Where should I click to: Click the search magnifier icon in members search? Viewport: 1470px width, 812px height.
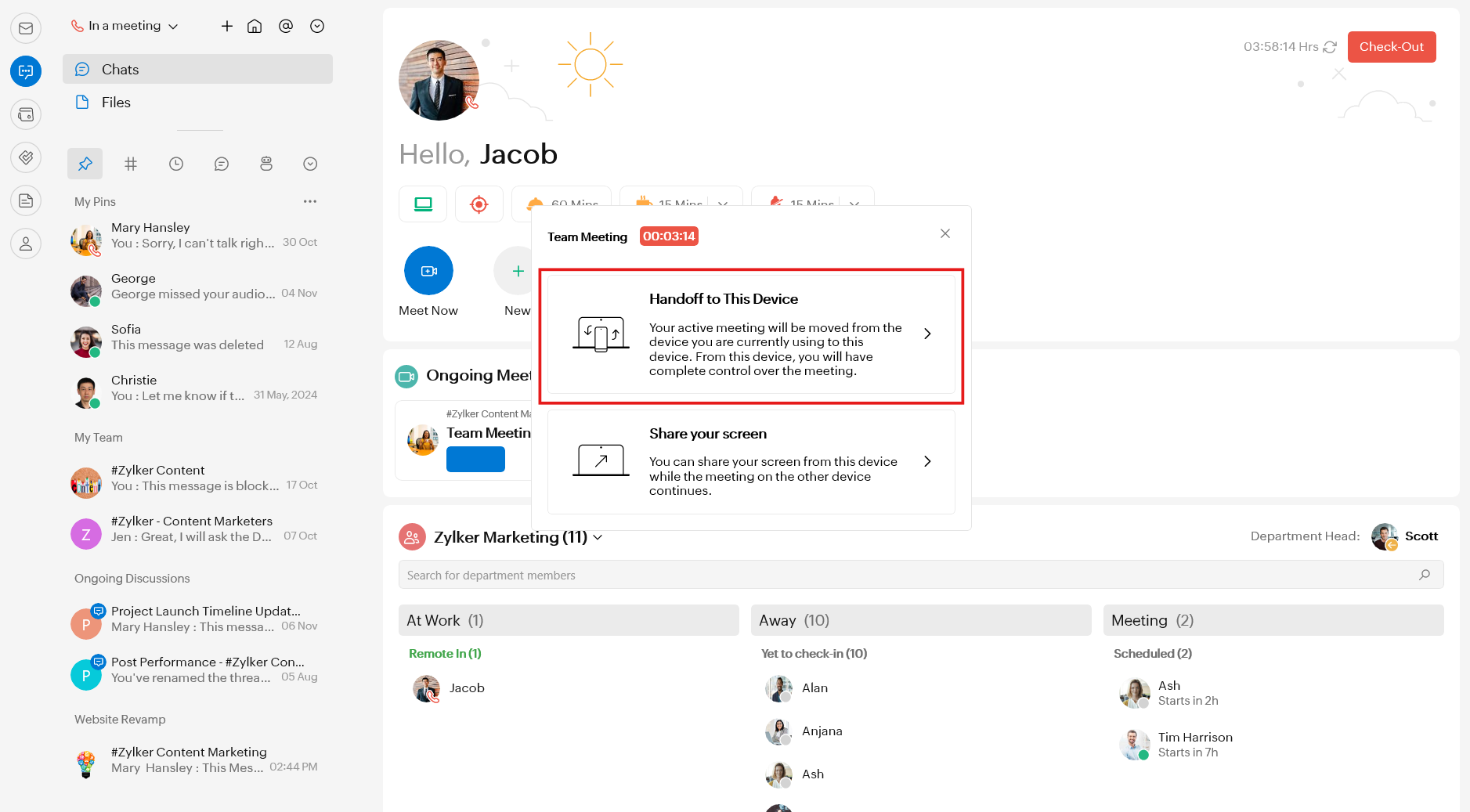point(1425,575)
